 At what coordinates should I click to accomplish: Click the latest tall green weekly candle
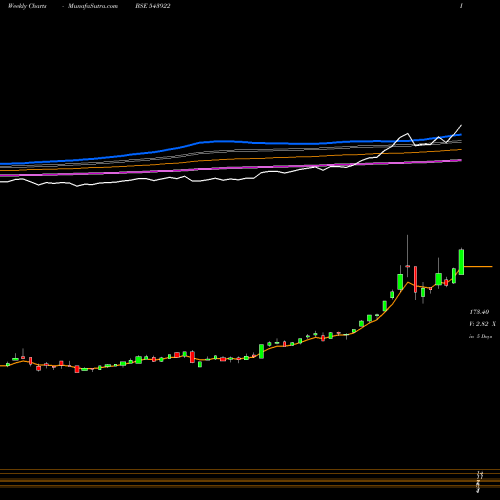pyautogui.click(x=461, y=262)
